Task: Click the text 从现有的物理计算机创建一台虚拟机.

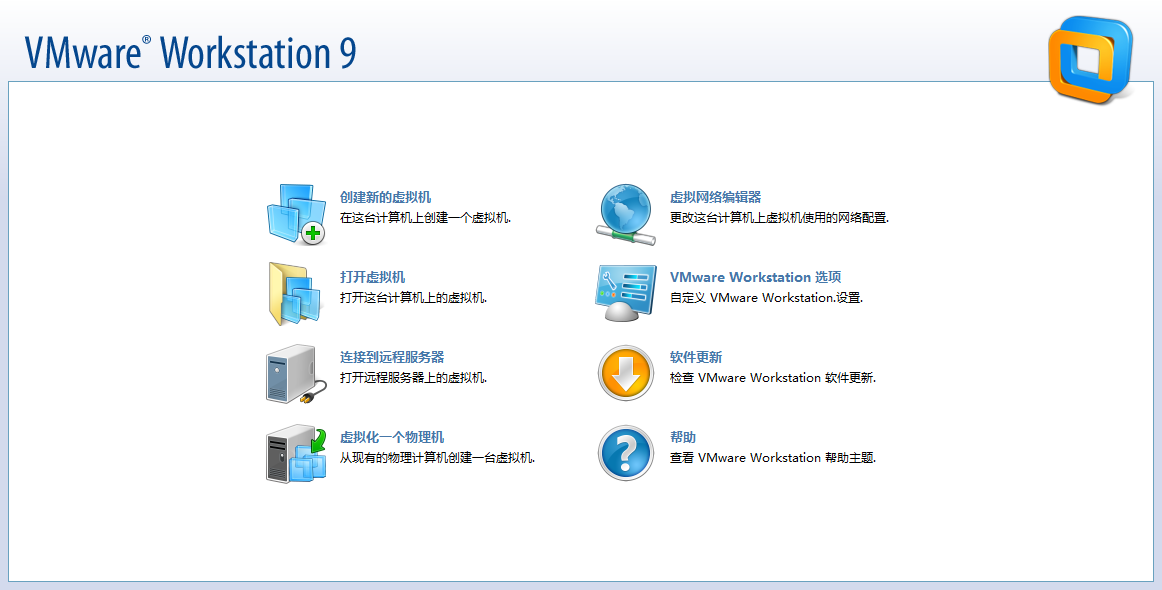Action: [437, 458]
